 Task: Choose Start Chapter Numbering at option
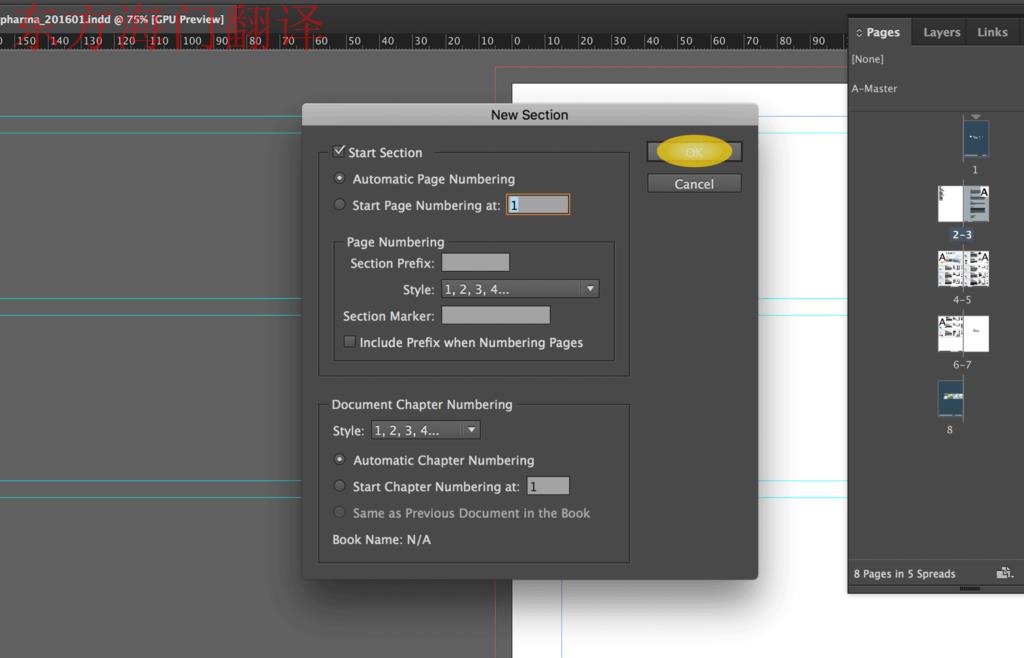pos(339,486)
